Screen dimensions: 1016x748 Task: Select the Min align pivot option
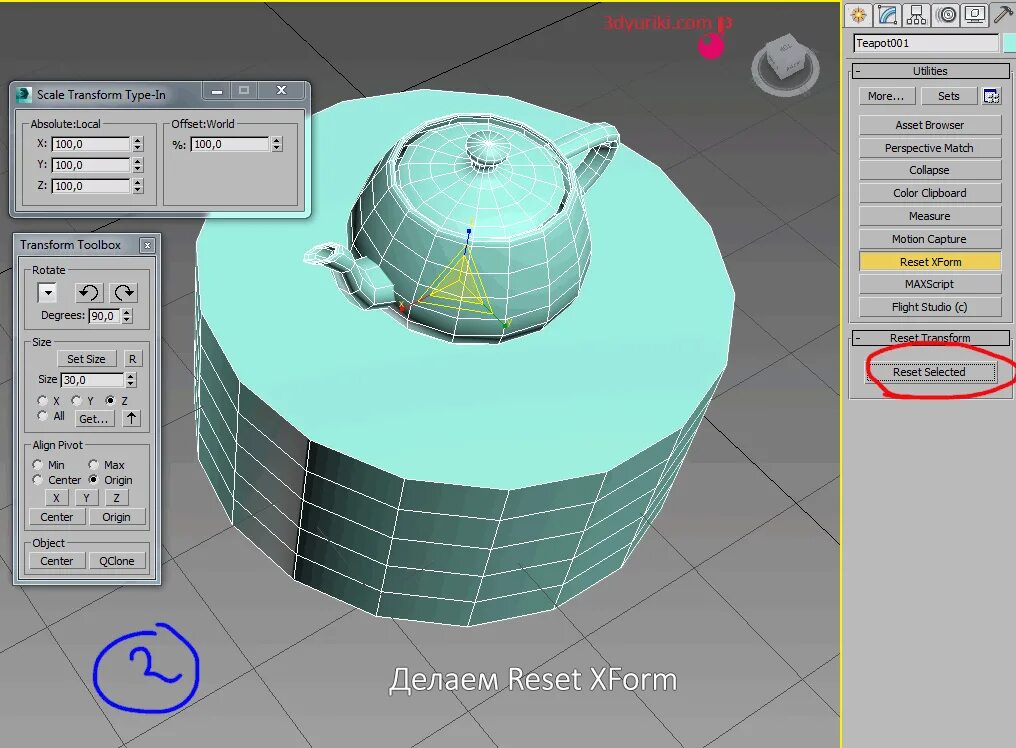(x=38, y=465)
